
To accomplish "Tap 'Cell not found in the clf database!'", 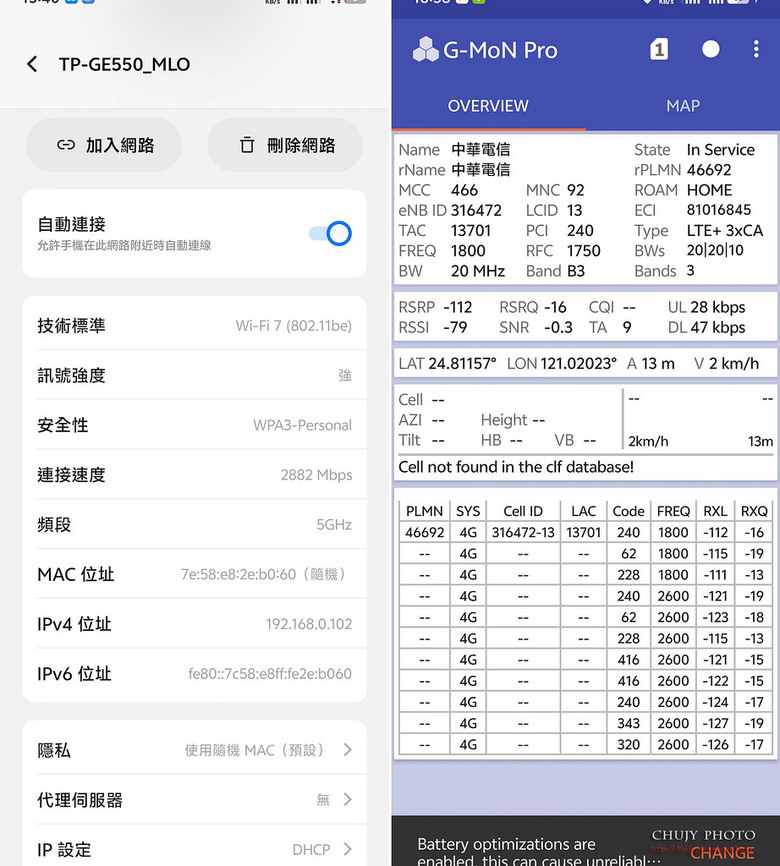I will [x=516, y=467].
